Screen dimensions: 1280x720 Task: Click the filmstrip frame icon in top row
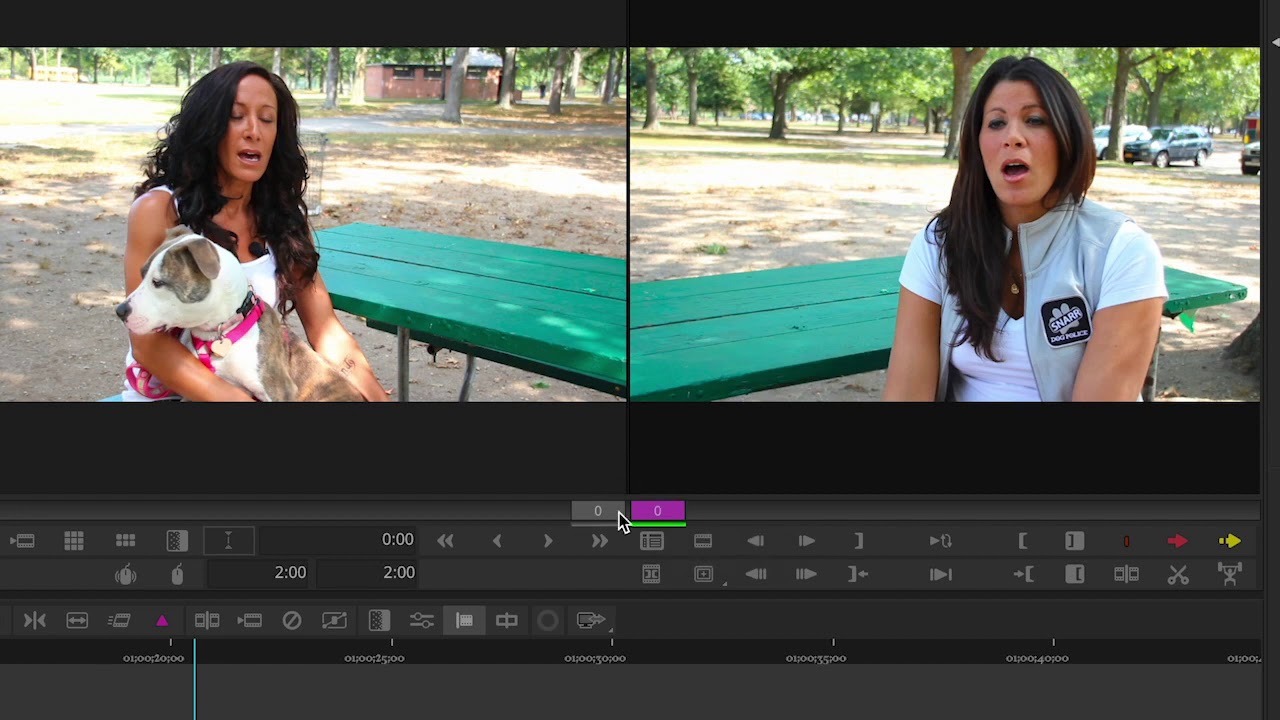703,541
